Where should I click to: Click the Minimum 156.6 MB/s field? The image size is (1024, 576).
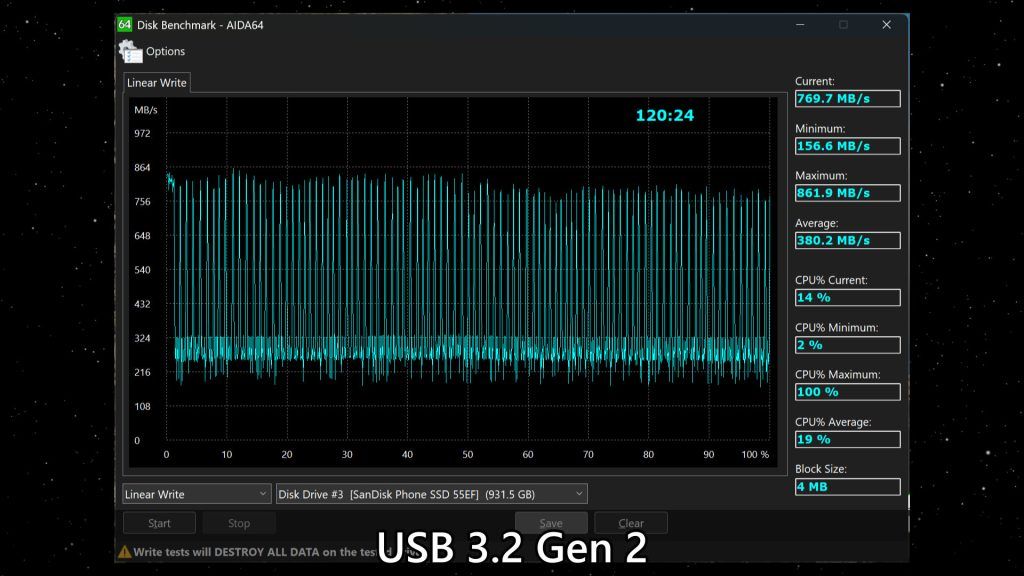848,146
